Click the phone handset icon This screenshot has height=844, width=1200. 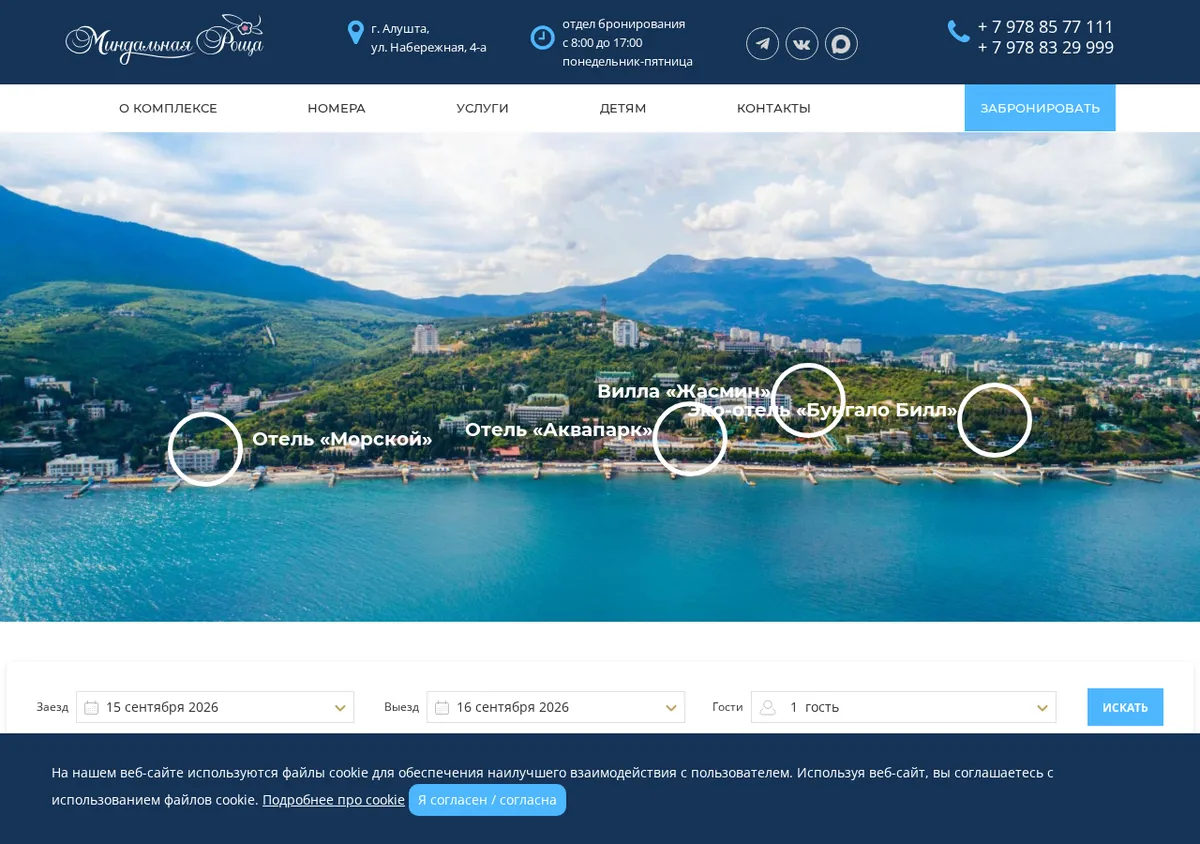coord(958,31)
